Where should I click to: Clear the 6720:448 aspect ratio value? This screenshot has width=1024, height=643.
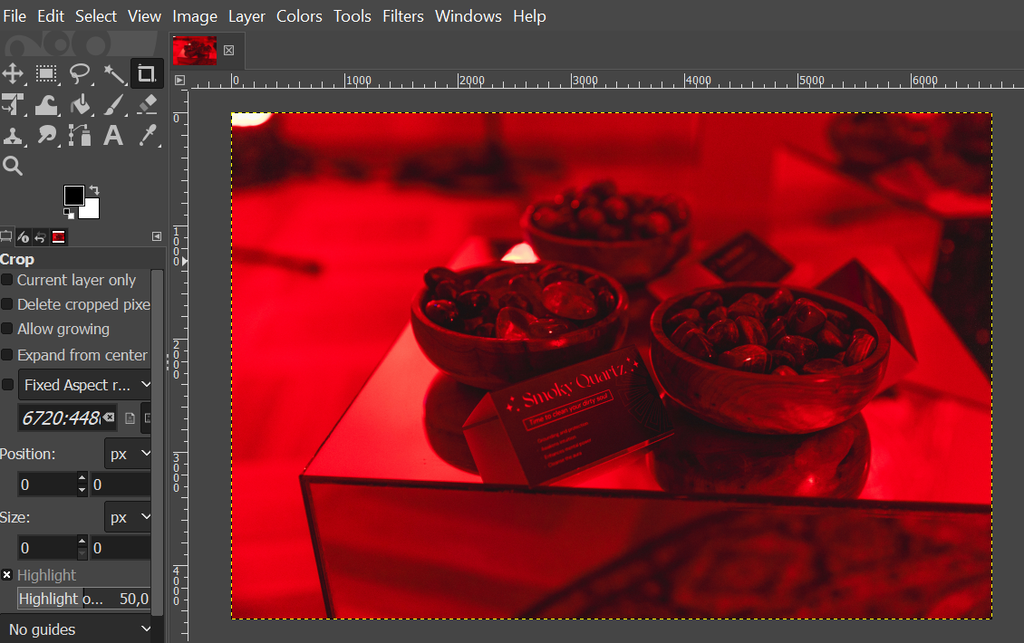[108, 418]
